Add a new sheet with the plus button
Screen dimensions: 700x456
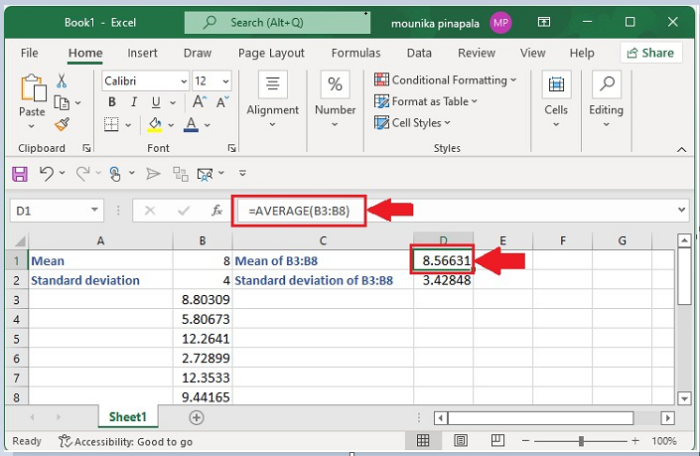coord(196,418)
